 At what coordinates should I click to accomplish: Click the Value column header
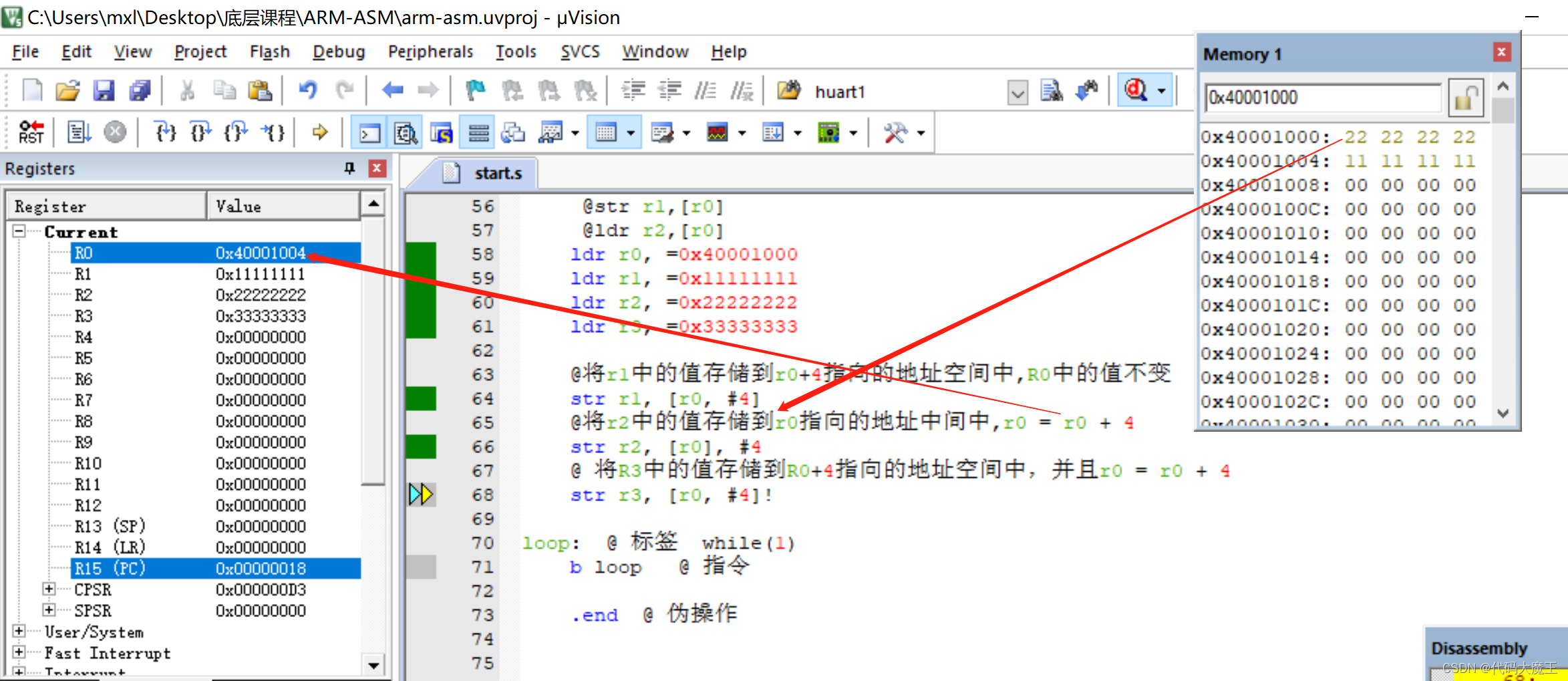point(284,206)
